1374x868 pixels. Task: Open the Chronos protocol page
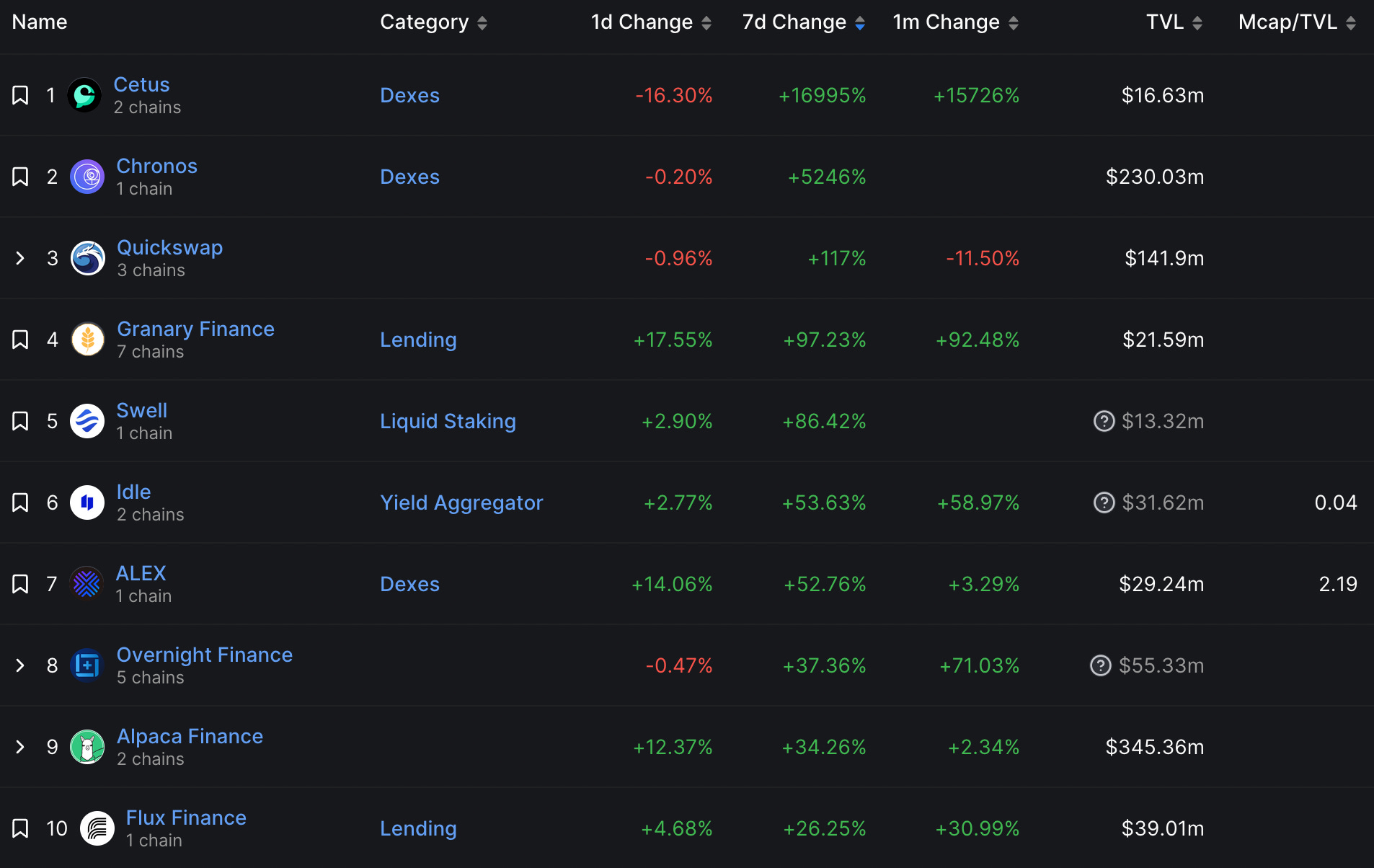point(157,166)
